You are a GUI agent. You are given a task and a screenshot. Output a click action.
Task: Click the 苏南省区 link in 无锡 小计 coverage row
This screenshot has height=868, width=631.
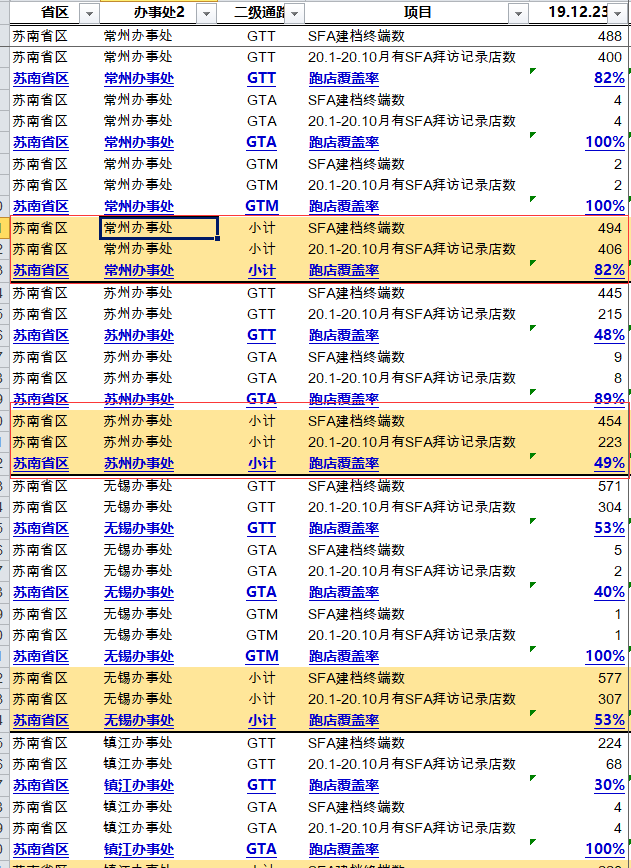(41, 720)
